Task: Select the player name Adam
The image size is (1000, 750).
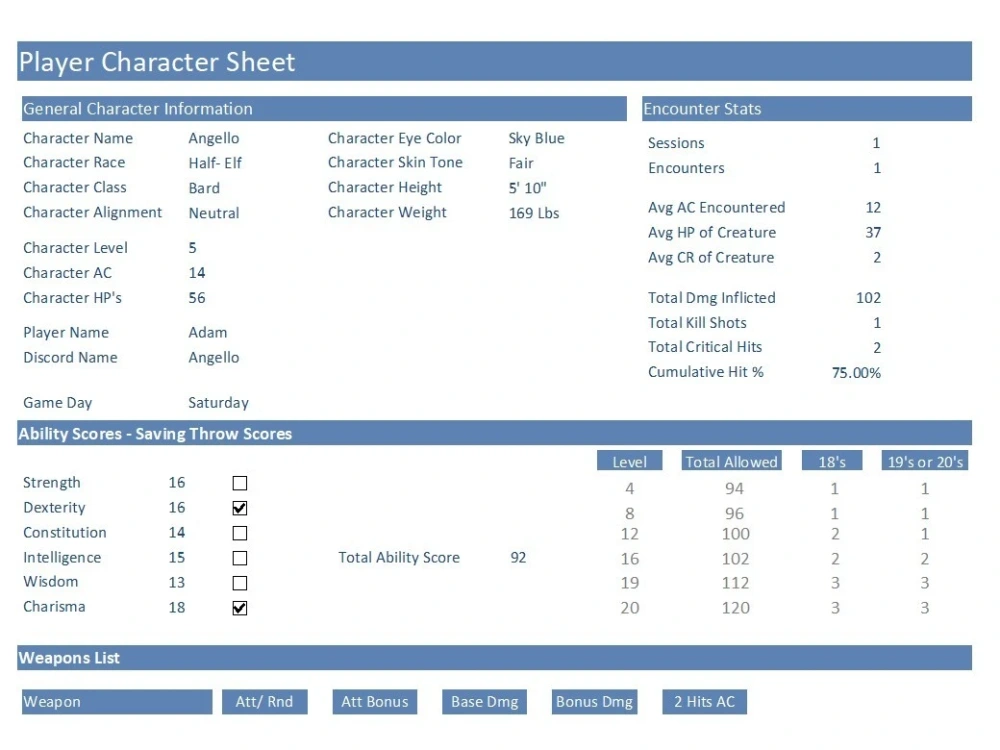Action: click(208, 333)
